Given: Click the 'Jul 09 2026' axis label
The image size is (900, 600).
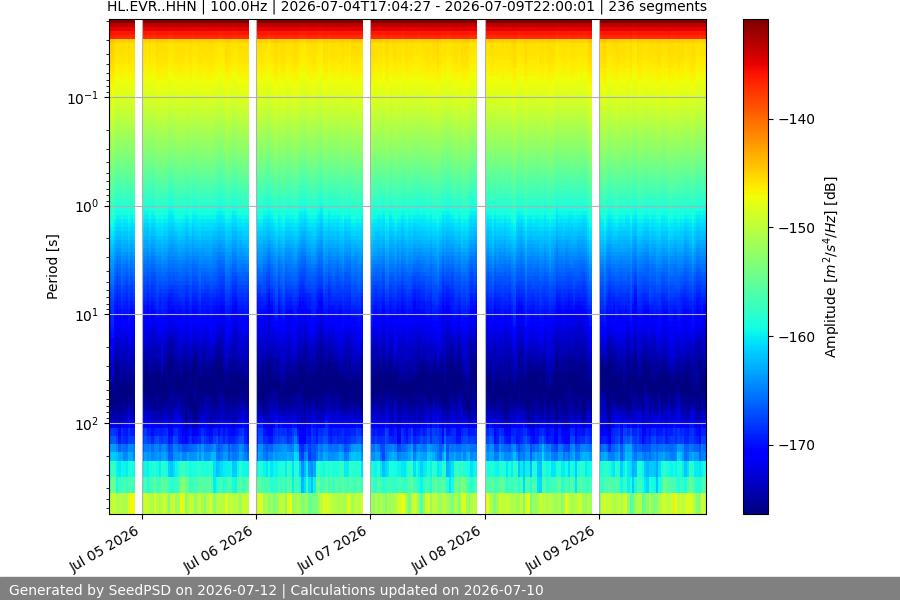Looking at the screenshot, I should 560,549.
